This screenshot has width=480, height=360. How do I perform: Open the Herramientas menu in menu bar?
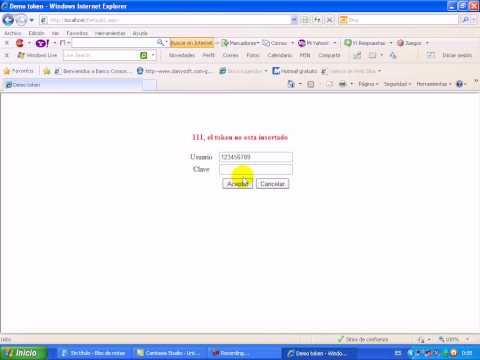110,33
